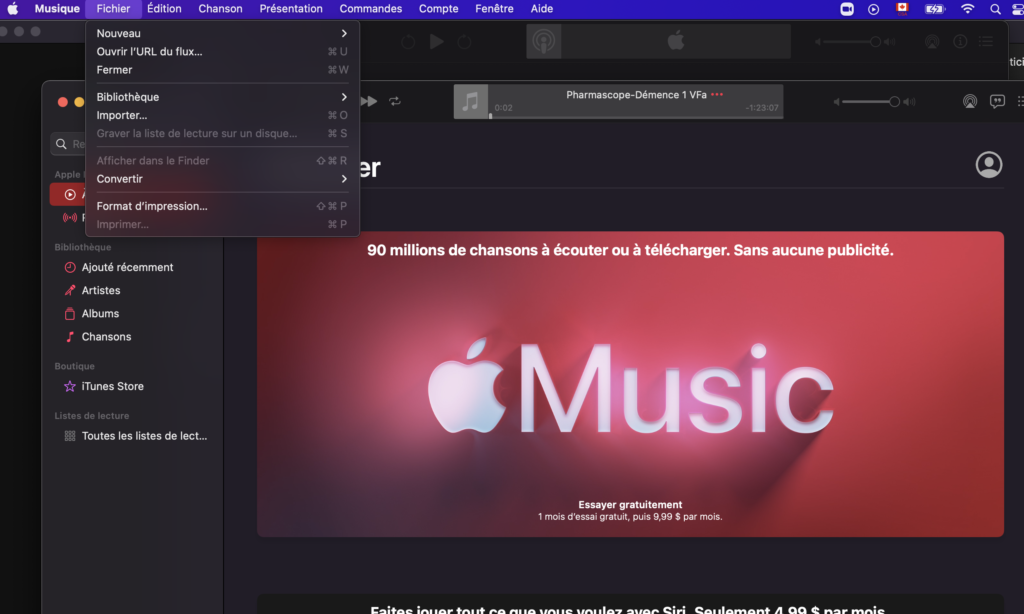
Task: Select Format d'impression… menu entry
Action: tap(152, 206)
